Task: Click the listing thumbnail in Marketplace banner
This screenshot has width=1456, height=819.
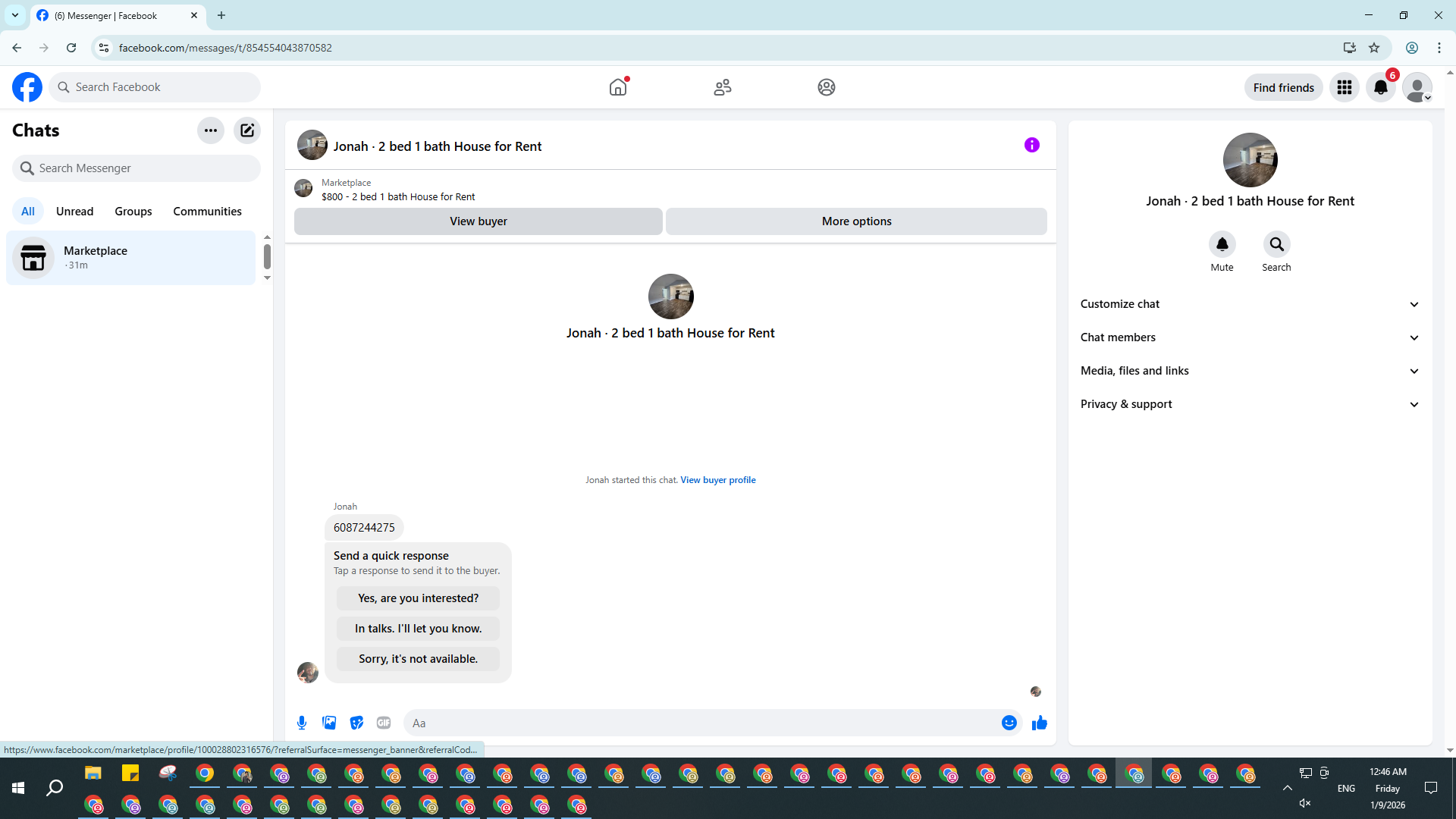Action: point(303,188)
